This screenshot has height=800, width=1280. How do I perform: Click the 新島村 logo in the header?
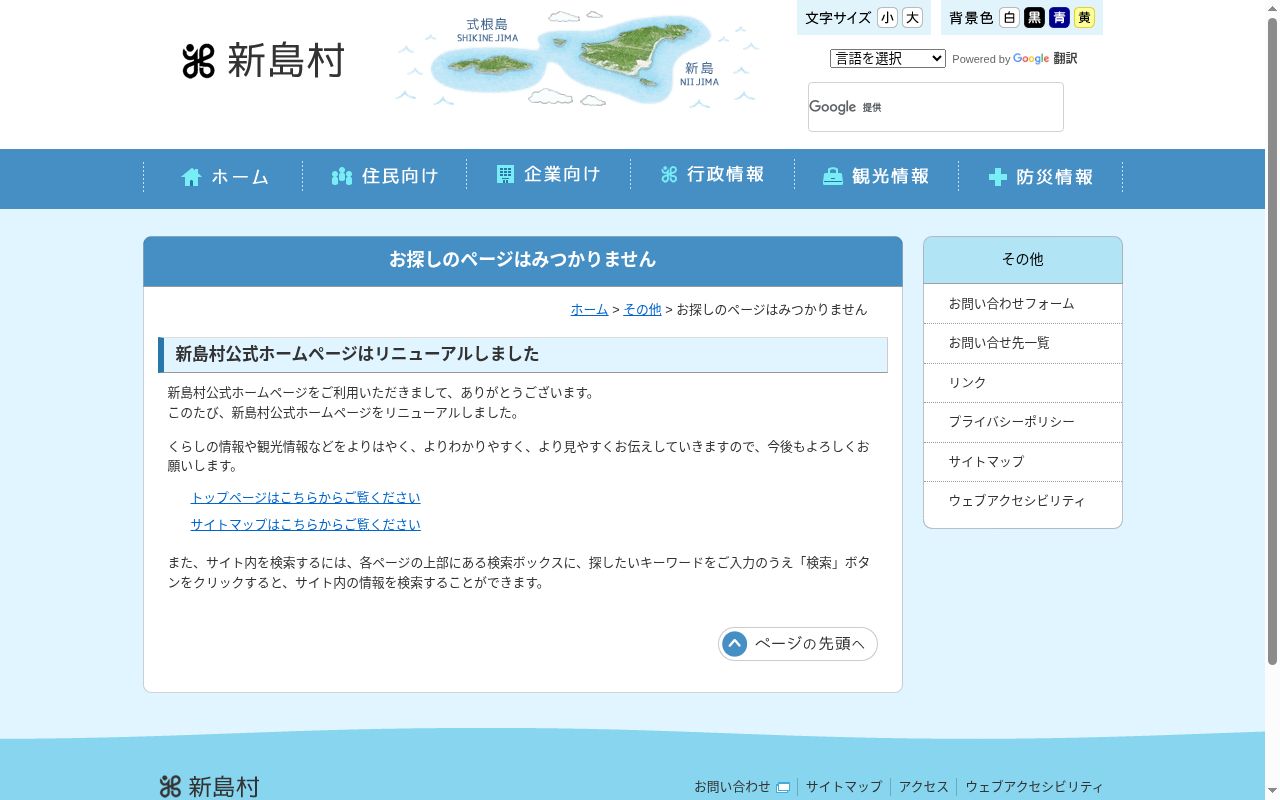coord(263,61)
